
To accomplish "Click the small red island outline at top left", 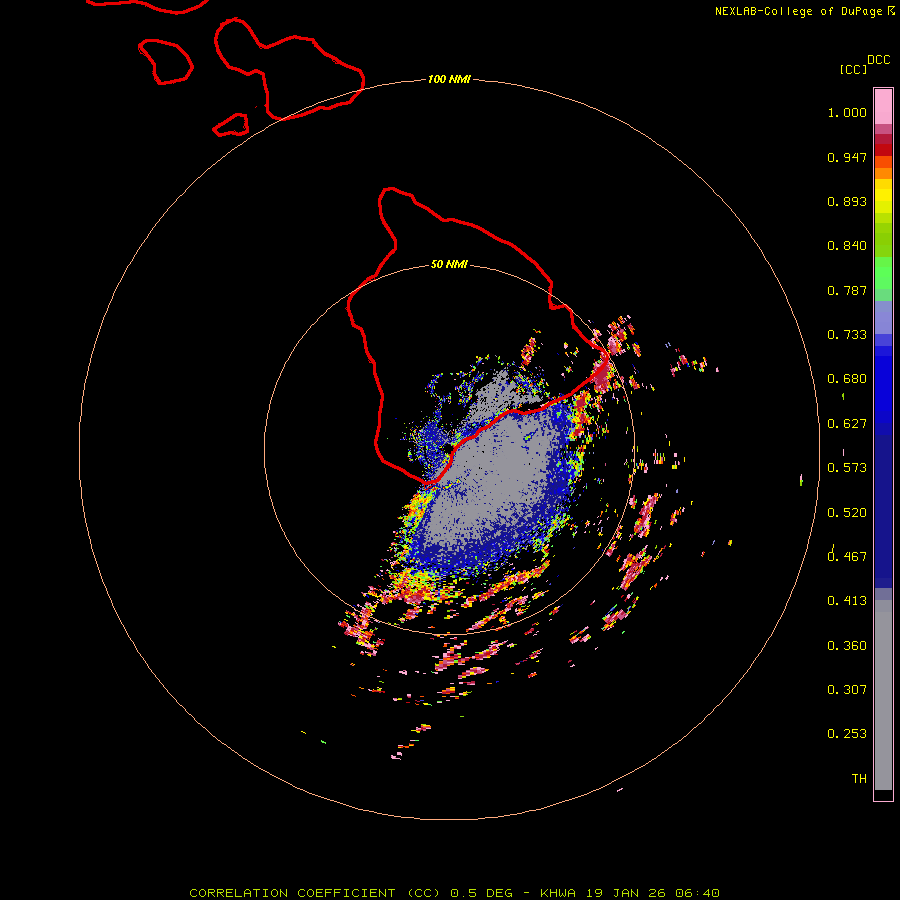I will (x=166, y=61).
